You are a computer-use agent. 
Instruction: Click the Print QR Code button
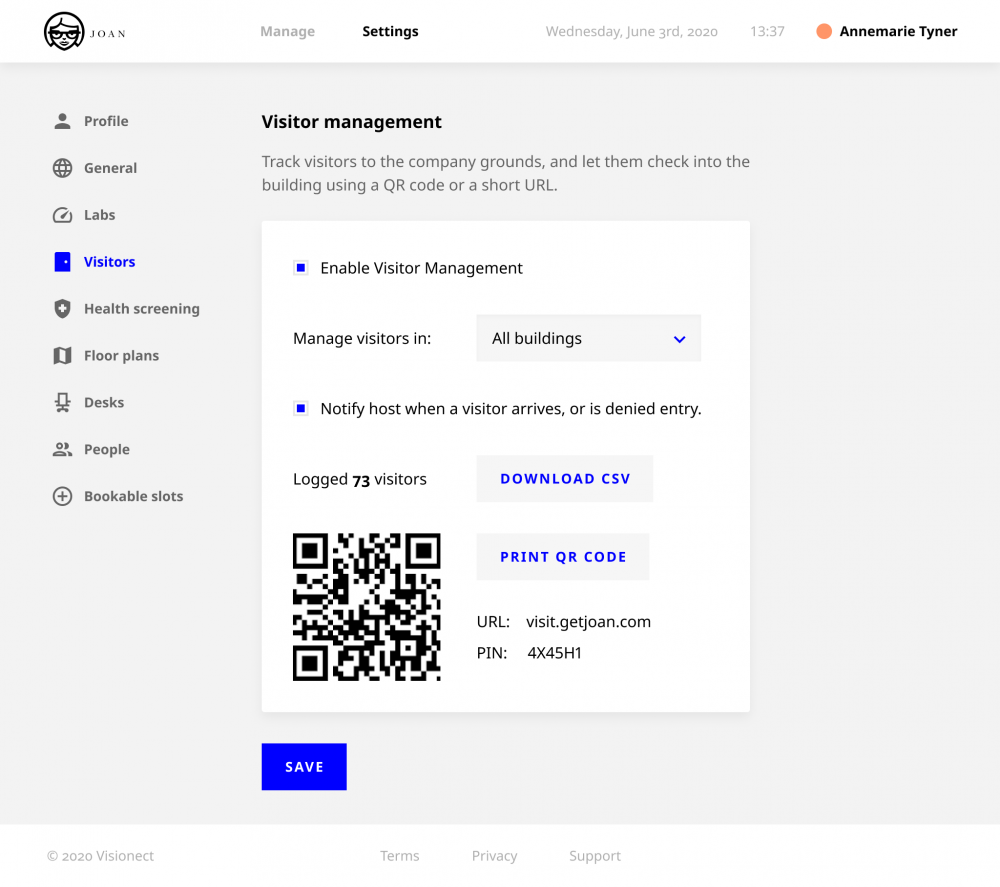click(563, 557)
